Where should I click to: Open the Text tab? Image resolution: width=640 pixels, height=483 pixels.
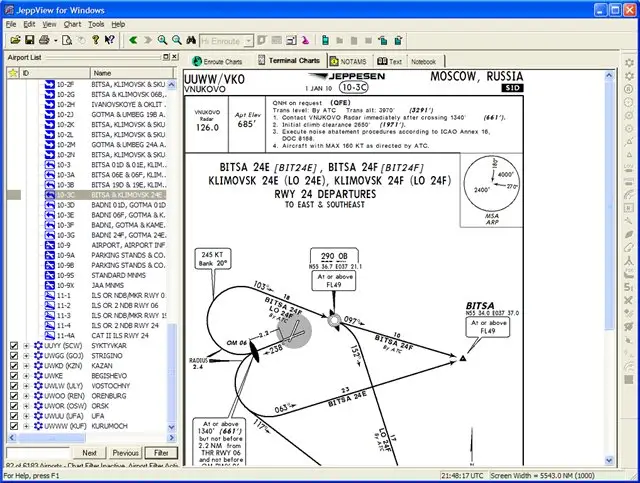pyautogui.click(x=390, y=62)
